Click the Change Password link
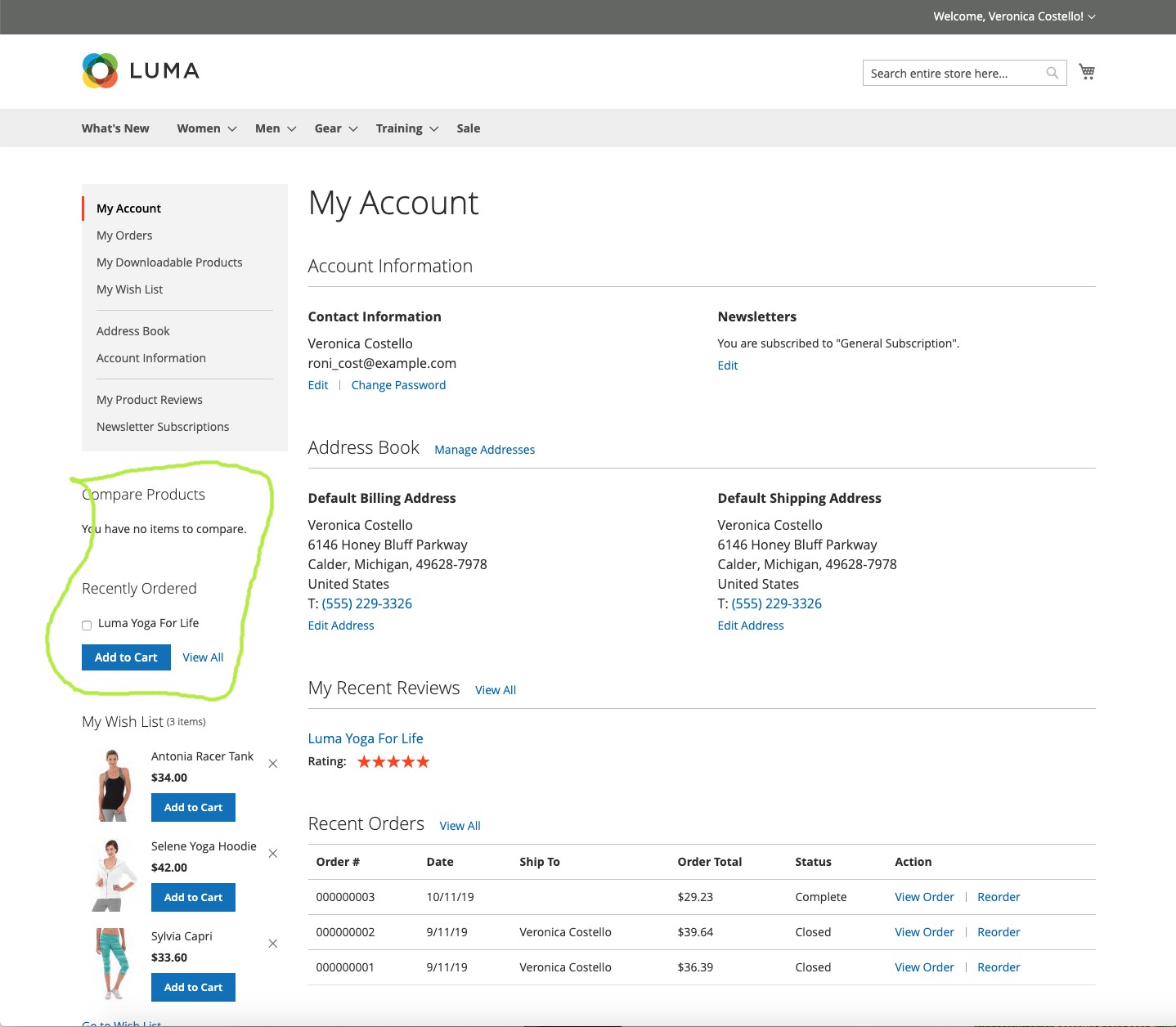The width and height of the screenshot is (1176, 1027). pyautogui.click(x=398, y=385)
